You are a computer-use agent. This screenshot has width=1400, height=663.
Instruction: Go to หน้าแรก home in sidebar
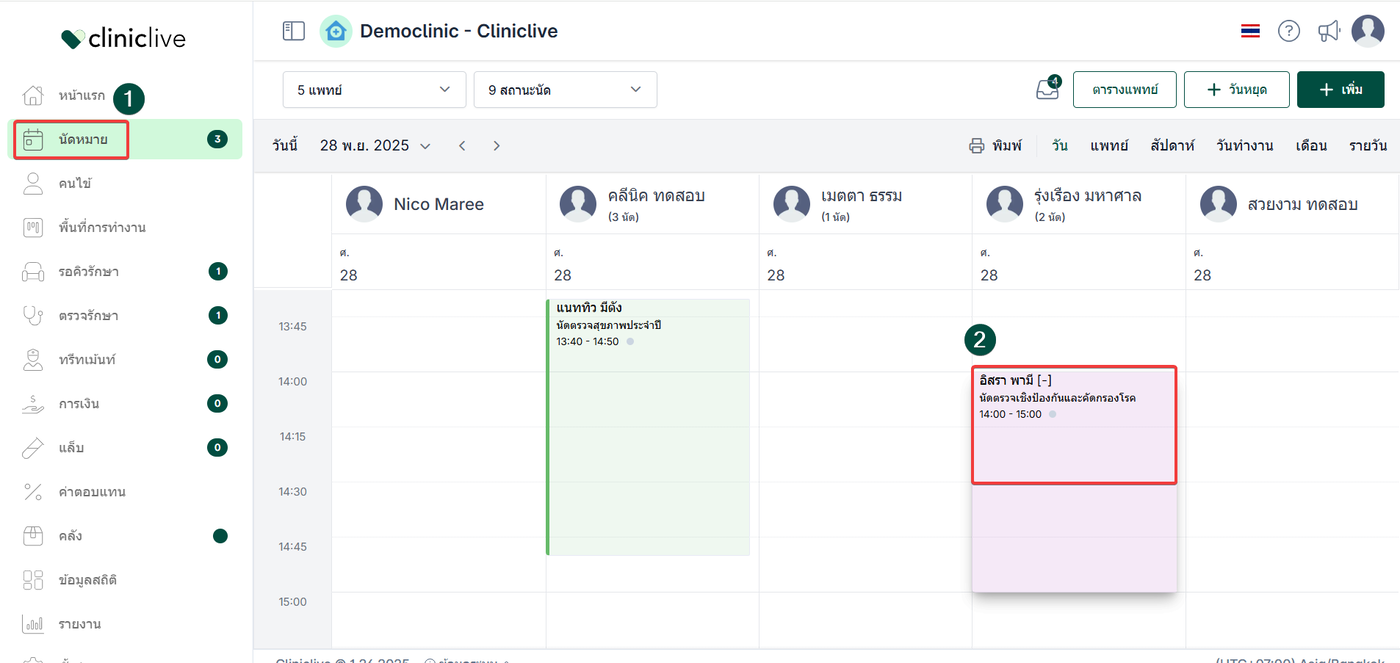coord(80,96)
